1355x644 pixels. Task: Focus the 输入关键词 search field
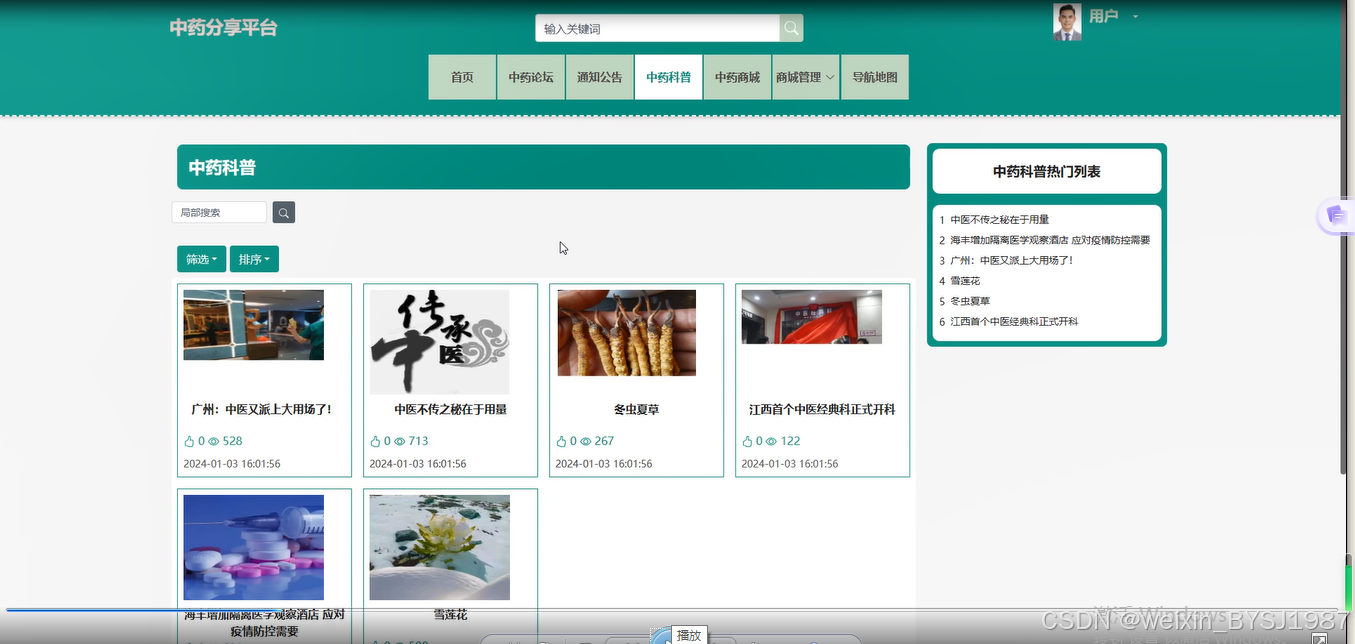657,29
